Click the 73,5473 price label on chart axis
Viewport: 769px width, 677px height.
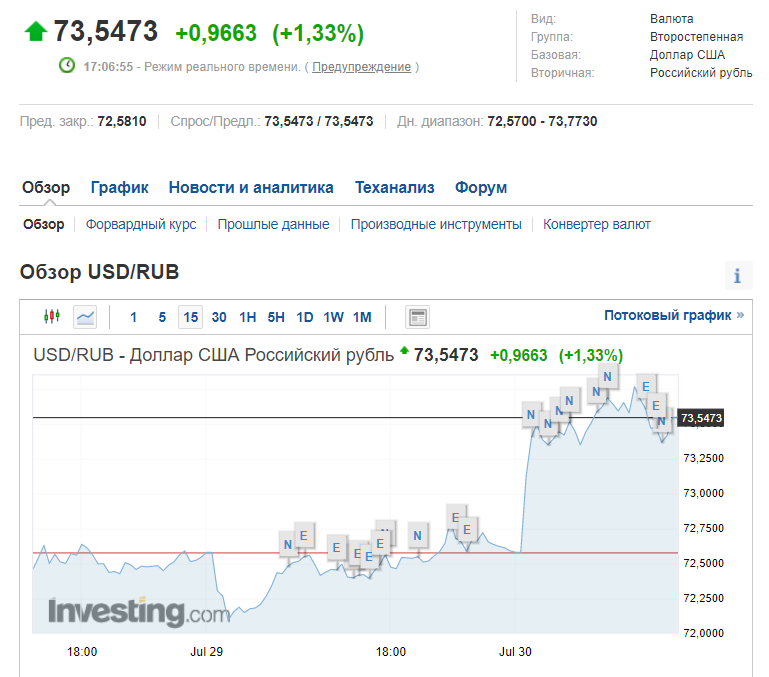click(x=702, y=418)
